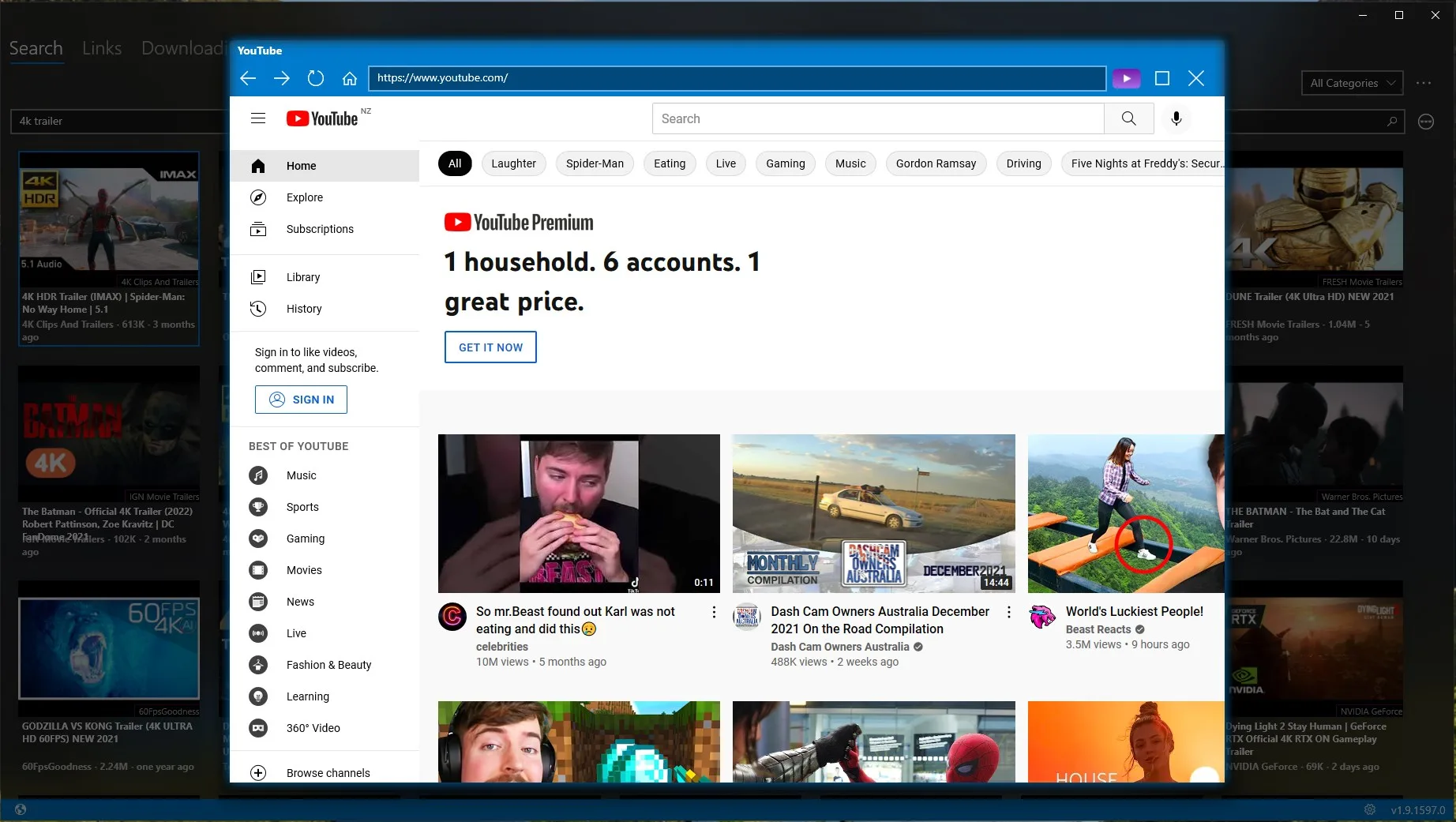
Task: Open the browser home page icon
Action: click(350, 78)
